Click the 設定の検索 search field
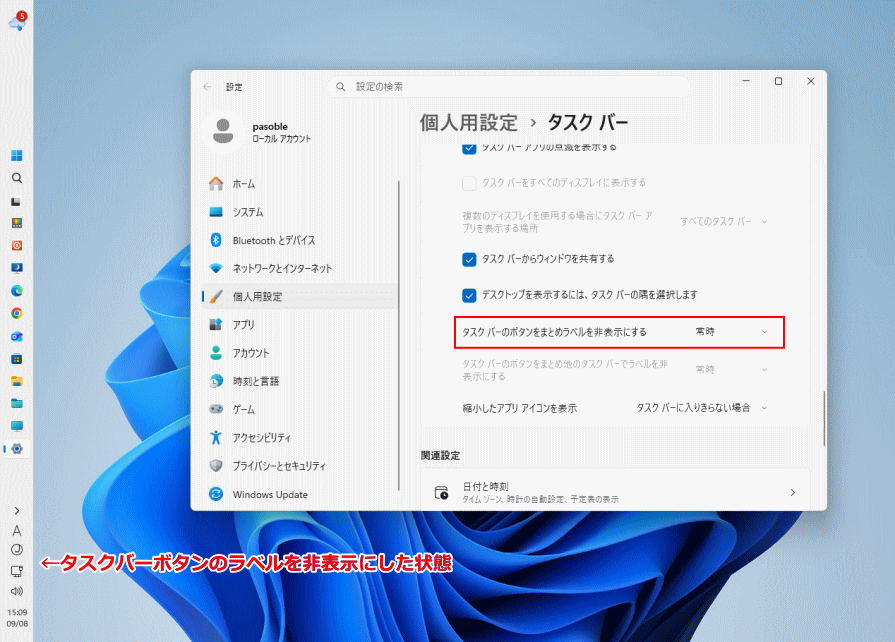The height and width of the screenshot is (642, 895). (x=509, y=87)
